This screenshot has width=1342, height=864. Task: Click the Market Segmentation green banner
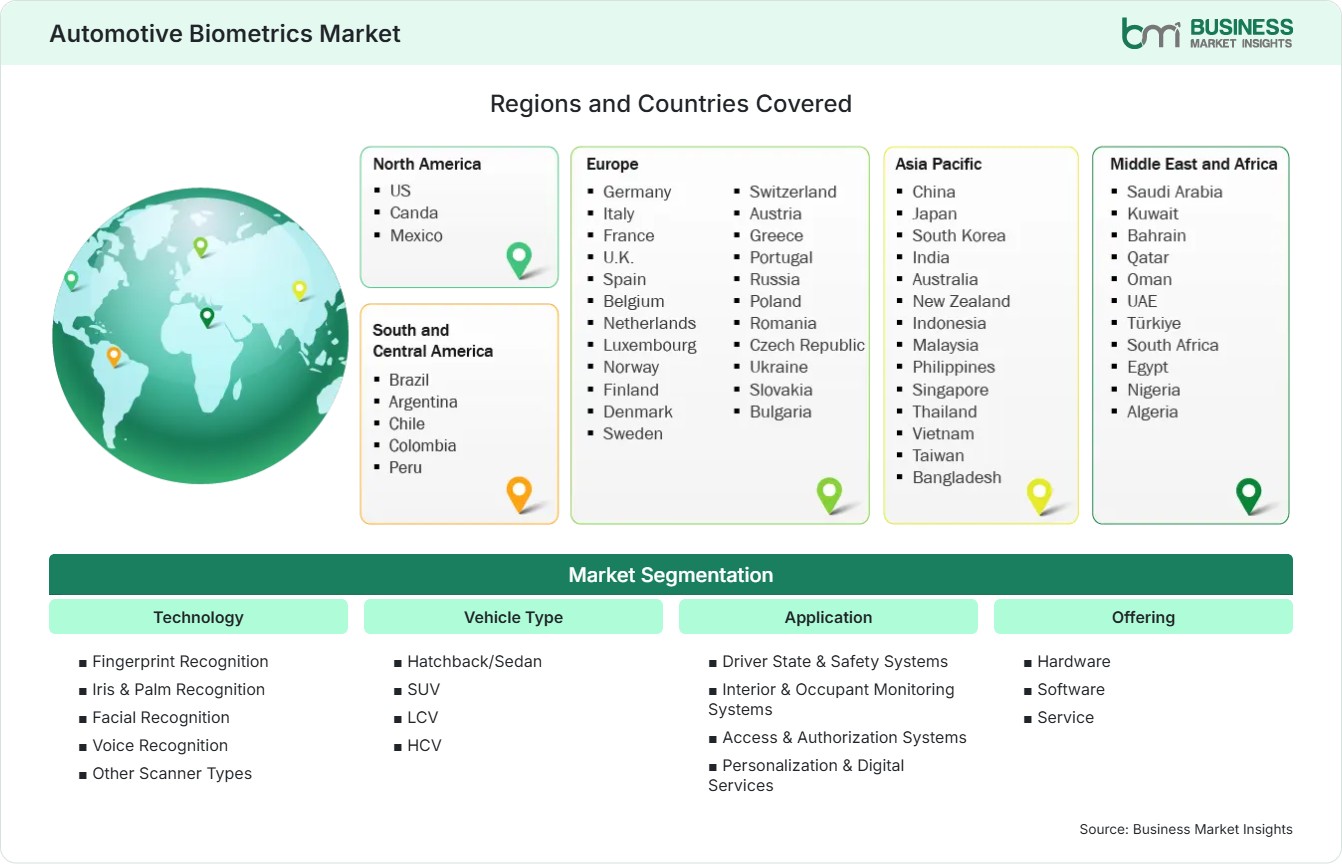(671, 575)
